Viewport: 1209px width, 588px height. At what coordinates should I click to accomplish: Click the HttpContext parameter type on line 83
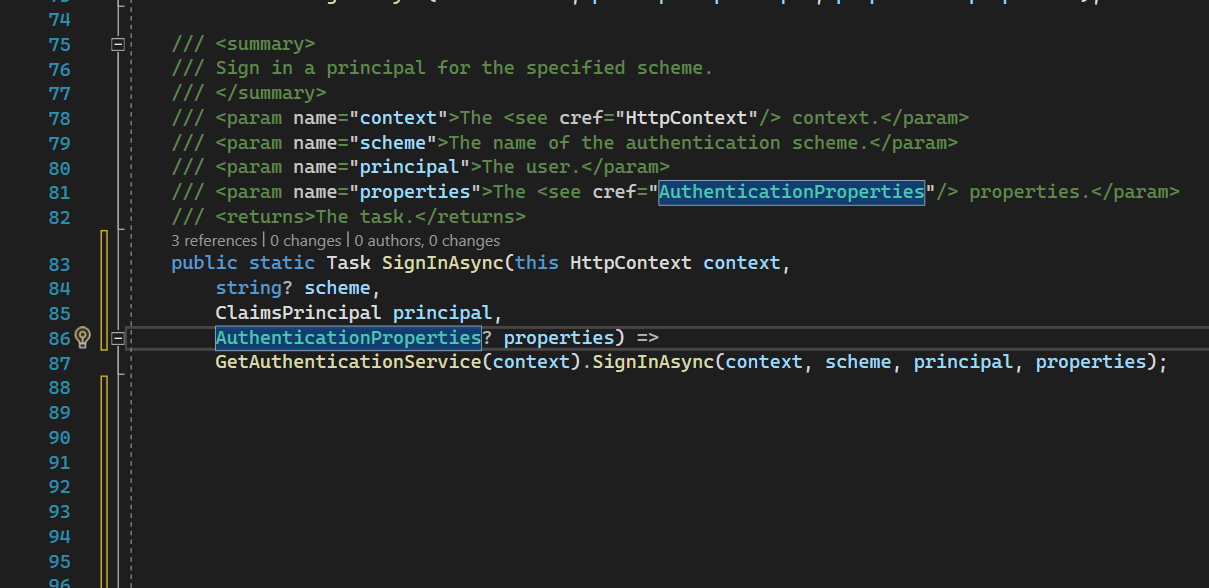630,264
